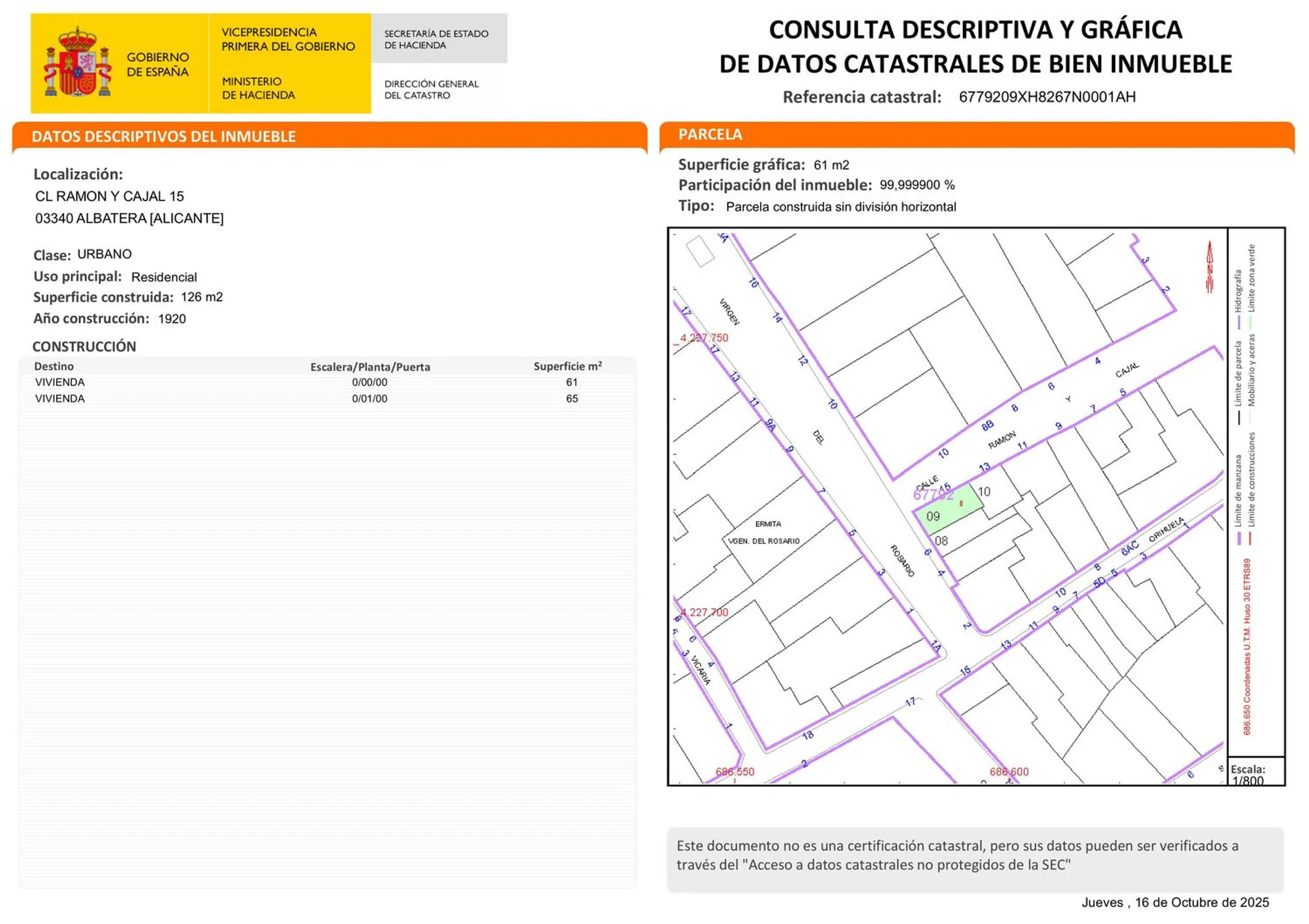Select the DATOS DESCRIPTIVOS DEL INMUEBLE header

click(164, 136)
